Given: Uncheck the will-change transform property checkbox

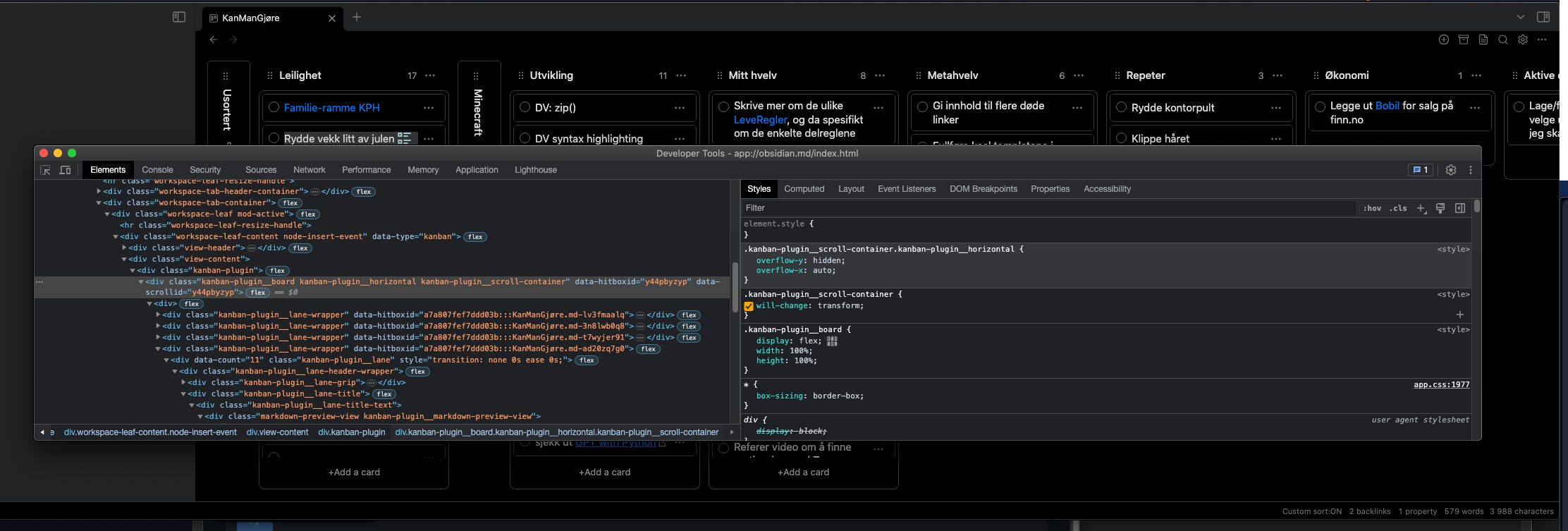Looking at the screenshot, I should point(749,306).
